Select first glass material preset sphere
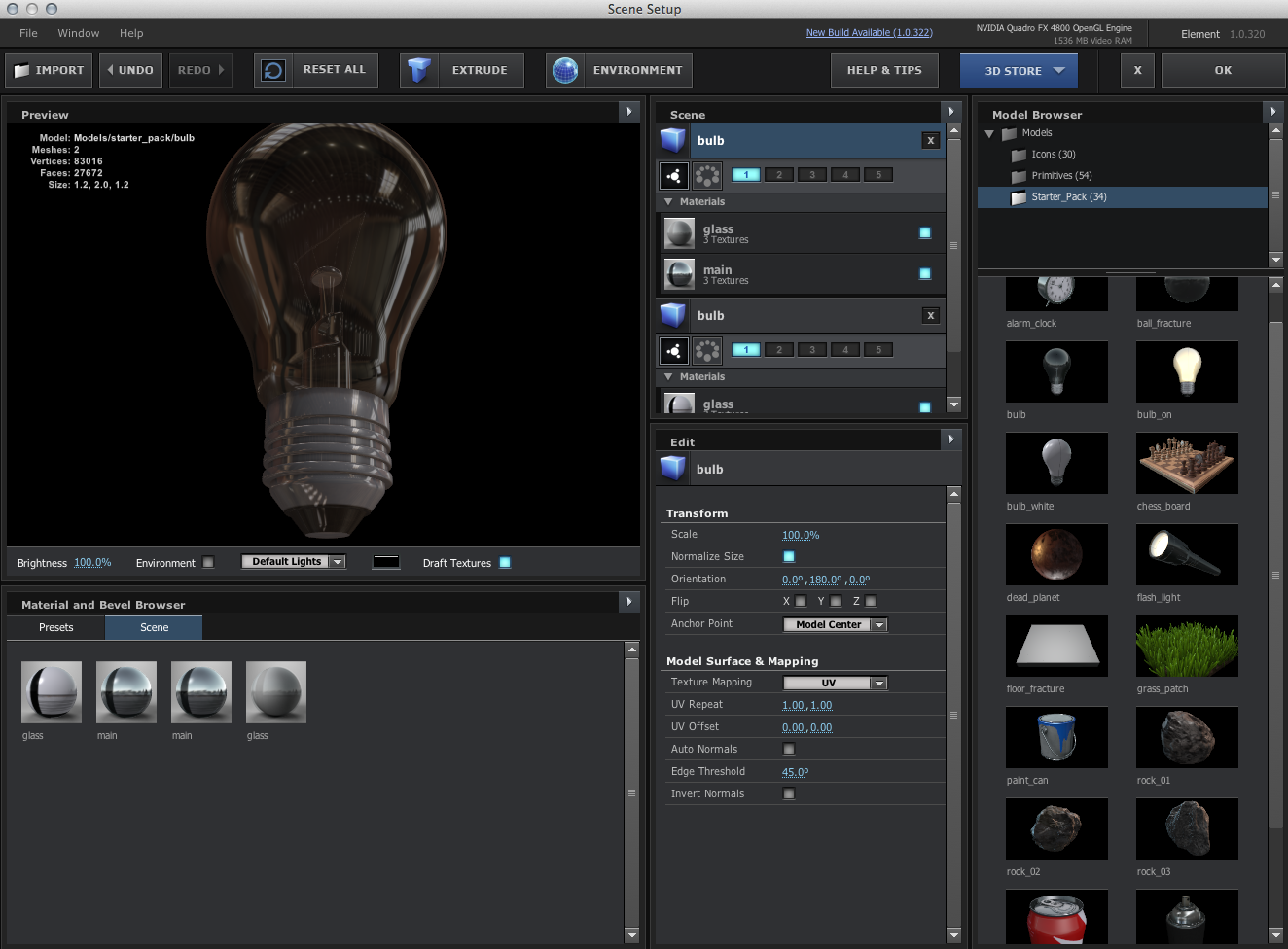Image resolution: width=1288 pixels, height=949 pixels. pos(52,692)
